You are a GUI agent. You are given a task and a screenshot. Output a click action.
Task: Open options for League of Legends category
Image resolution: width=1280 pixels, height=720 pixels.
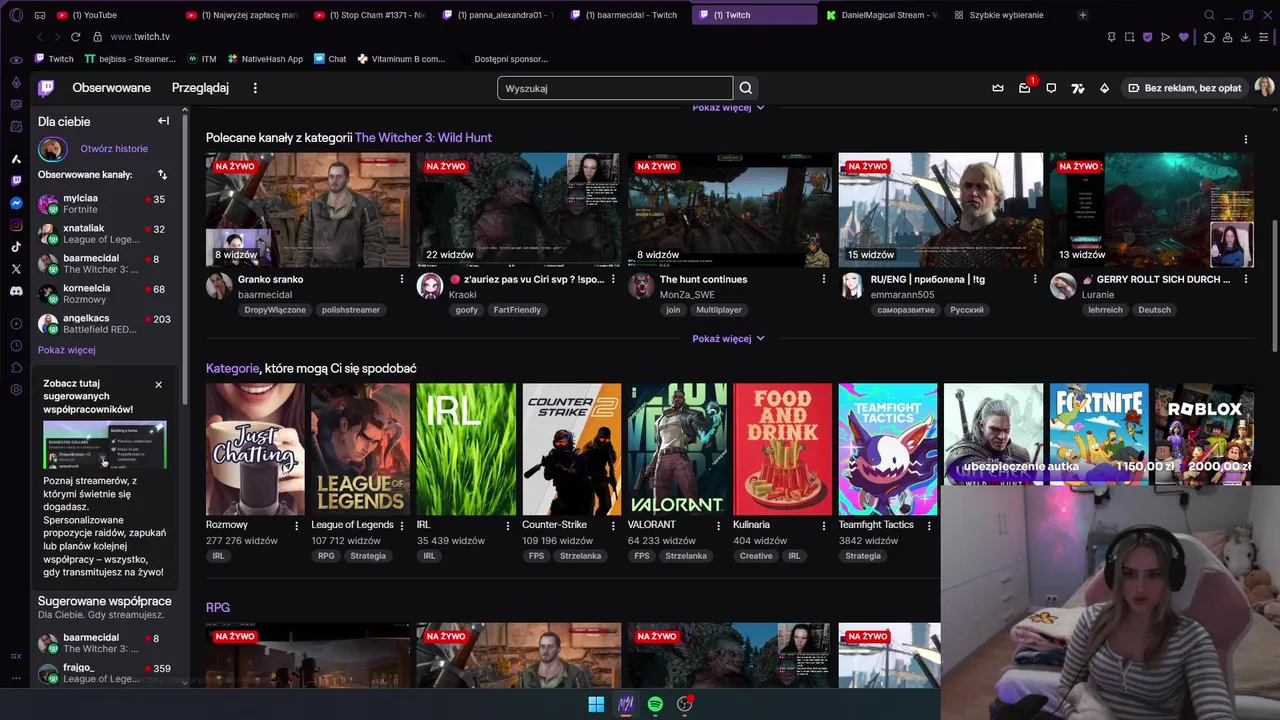(402, 525)
